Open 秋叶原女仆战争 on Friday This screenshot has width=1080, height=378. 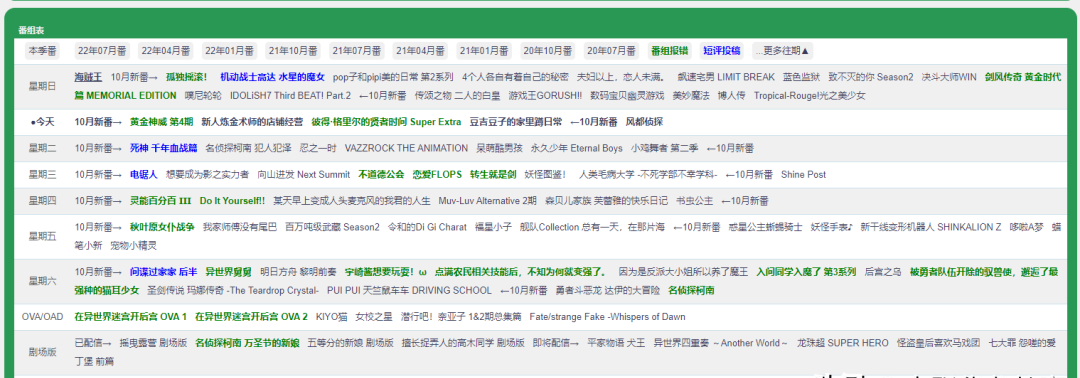point(162,227)
